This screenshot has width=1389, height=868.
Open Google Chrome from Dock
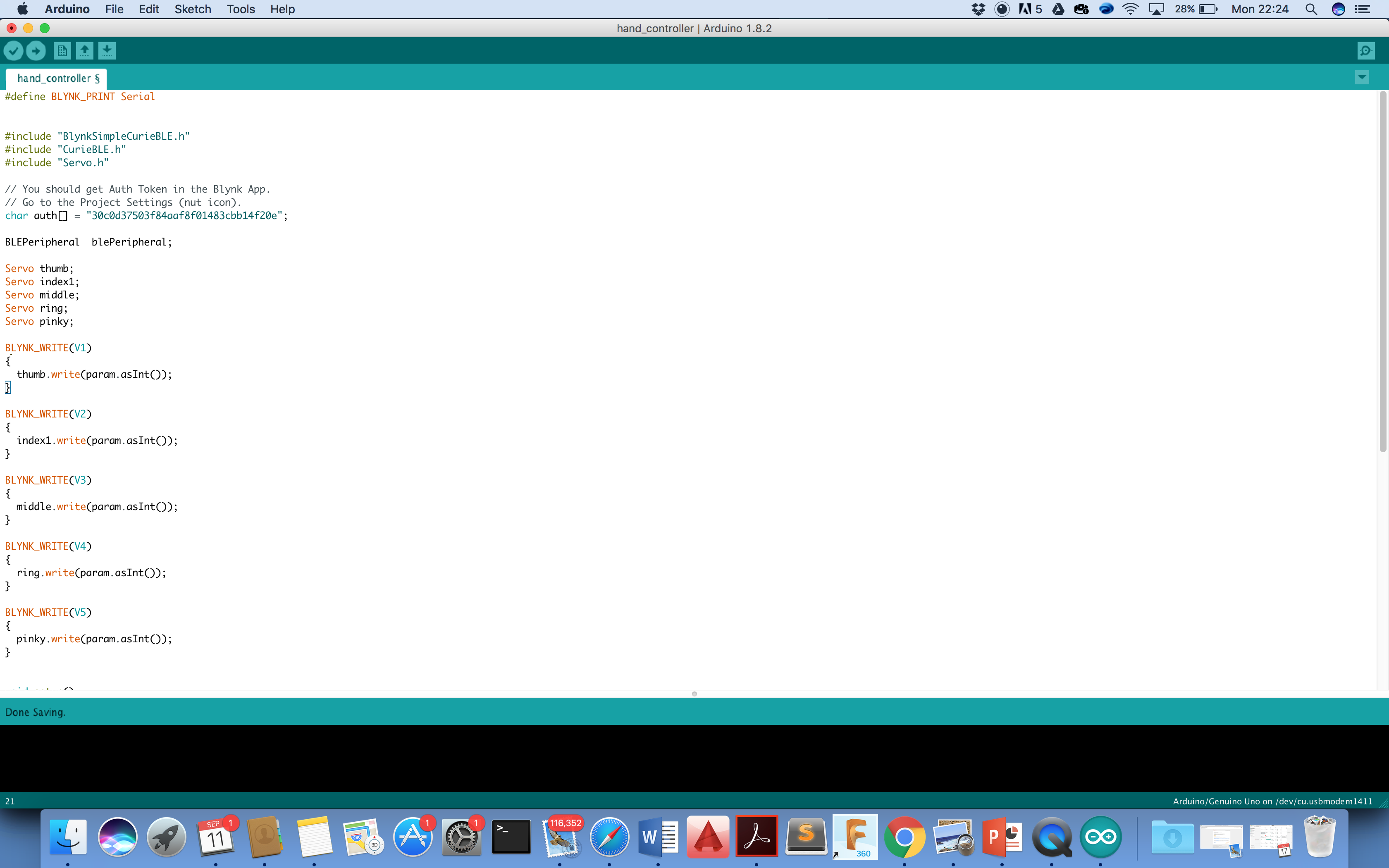(x=905, y=837)
